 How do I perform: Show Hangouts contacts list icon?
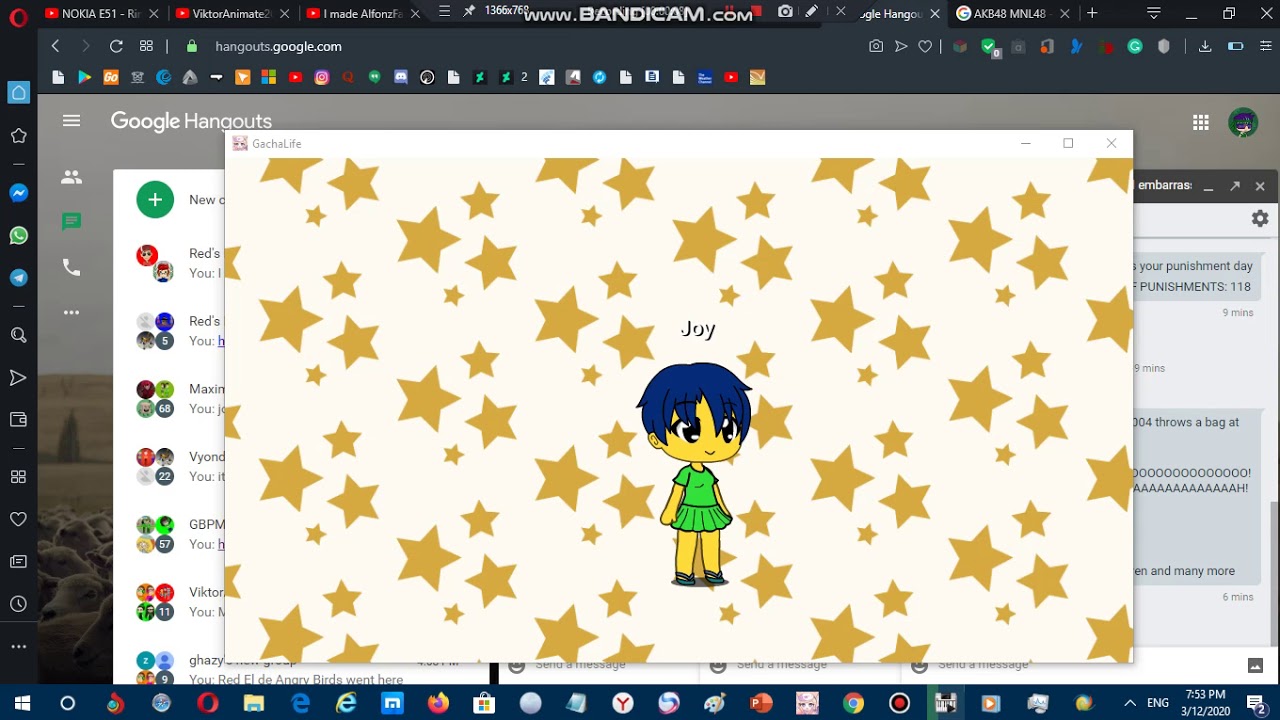click(x=71, y=177)
